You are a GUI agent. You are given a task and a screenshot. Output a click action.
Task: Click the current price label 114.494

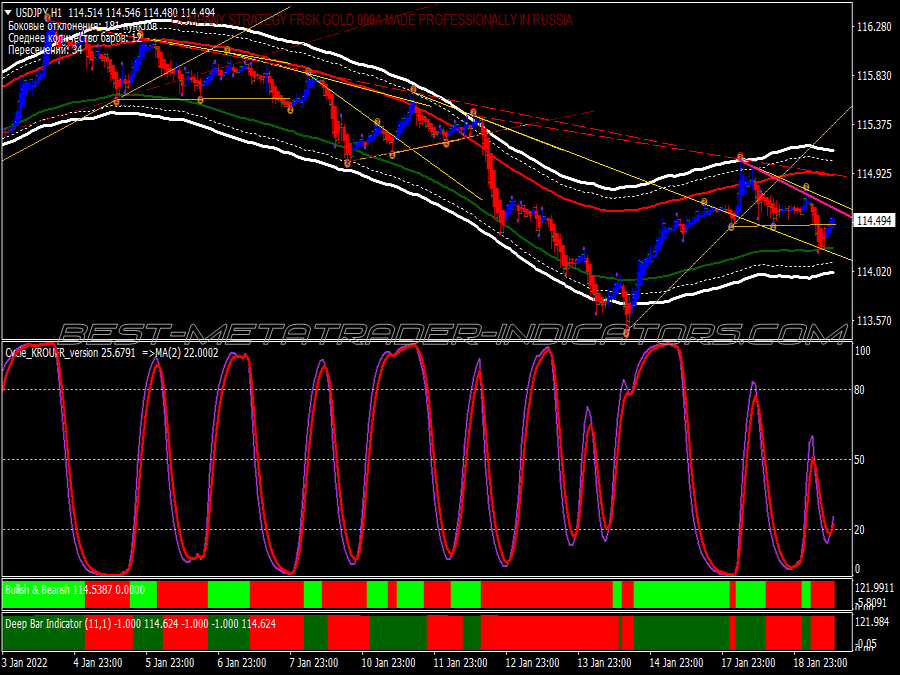tap(874, 220)
